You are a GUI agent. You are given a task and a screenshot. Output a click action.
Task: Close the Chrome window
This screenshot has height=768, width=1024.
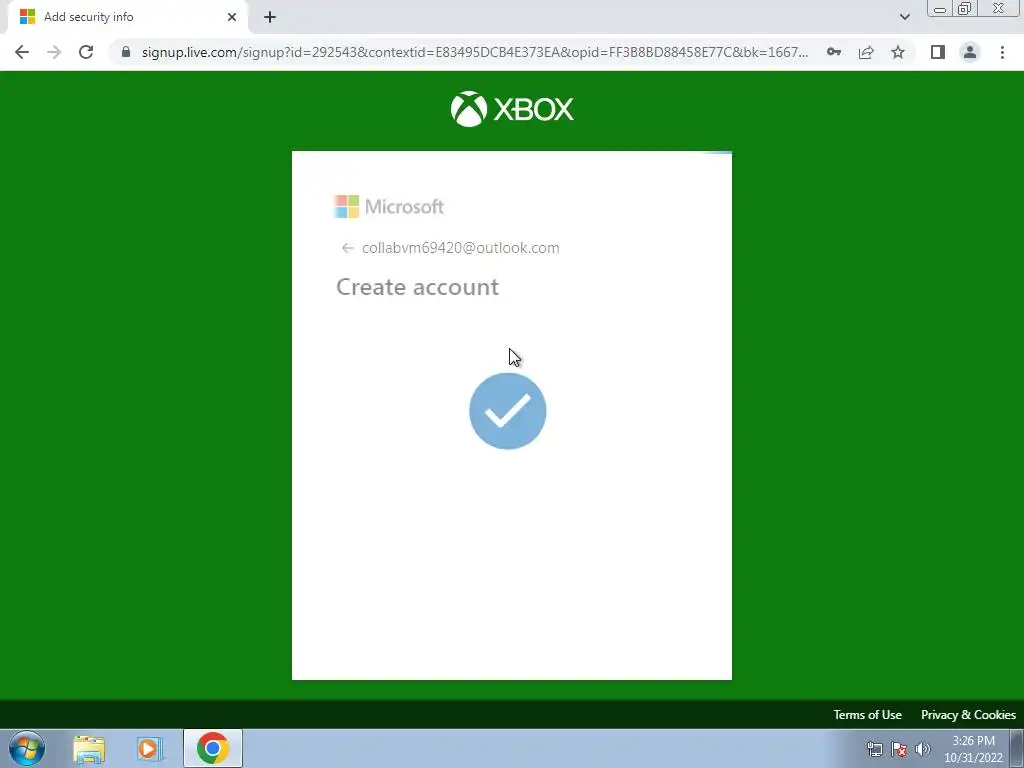[999, 8]
